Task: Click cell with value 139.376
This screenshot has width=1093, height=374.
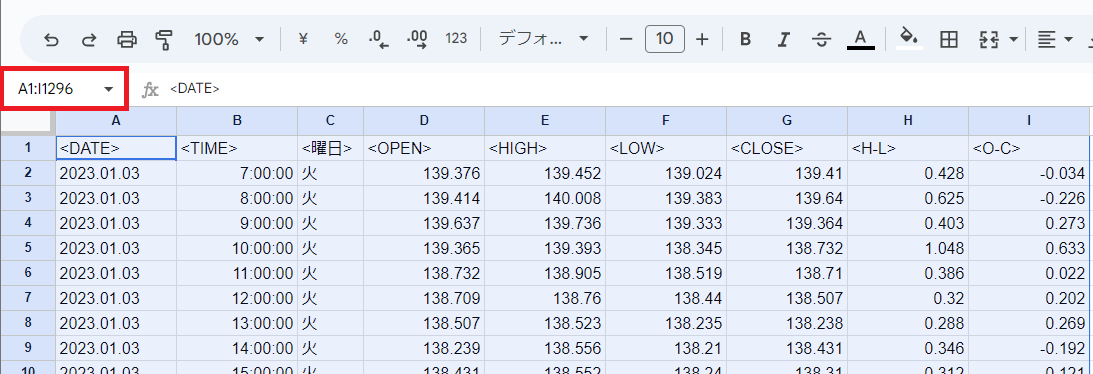Action: [x=424, y=173]
